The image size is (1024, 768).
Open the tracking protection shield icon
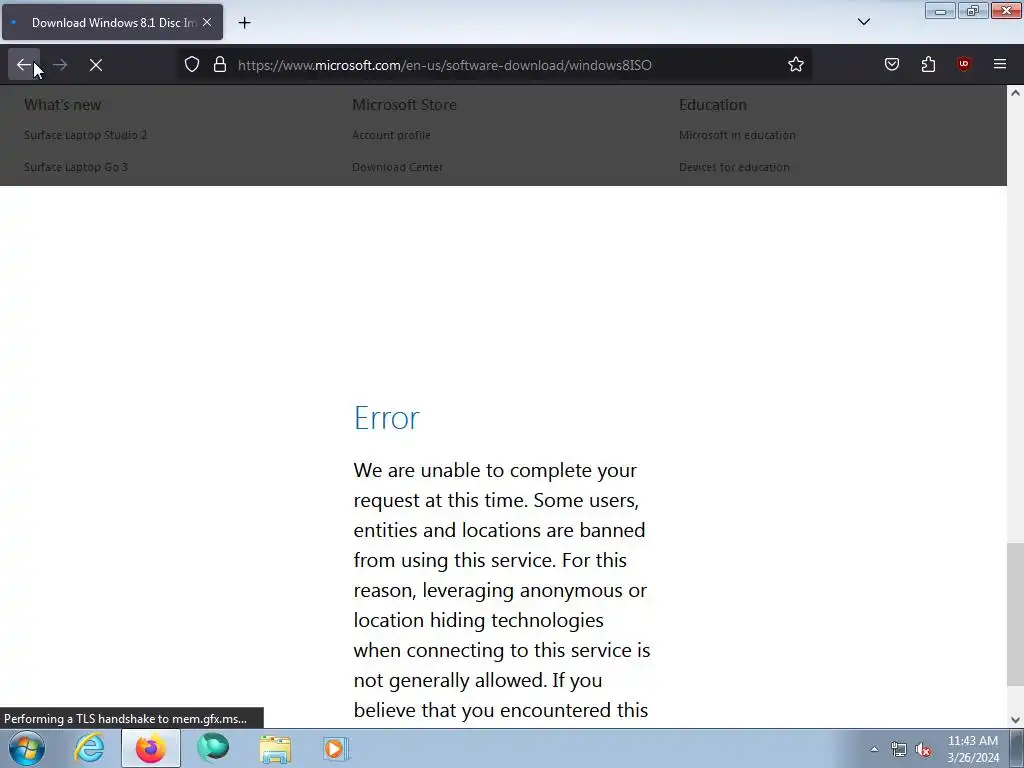[x=191, y=65]
